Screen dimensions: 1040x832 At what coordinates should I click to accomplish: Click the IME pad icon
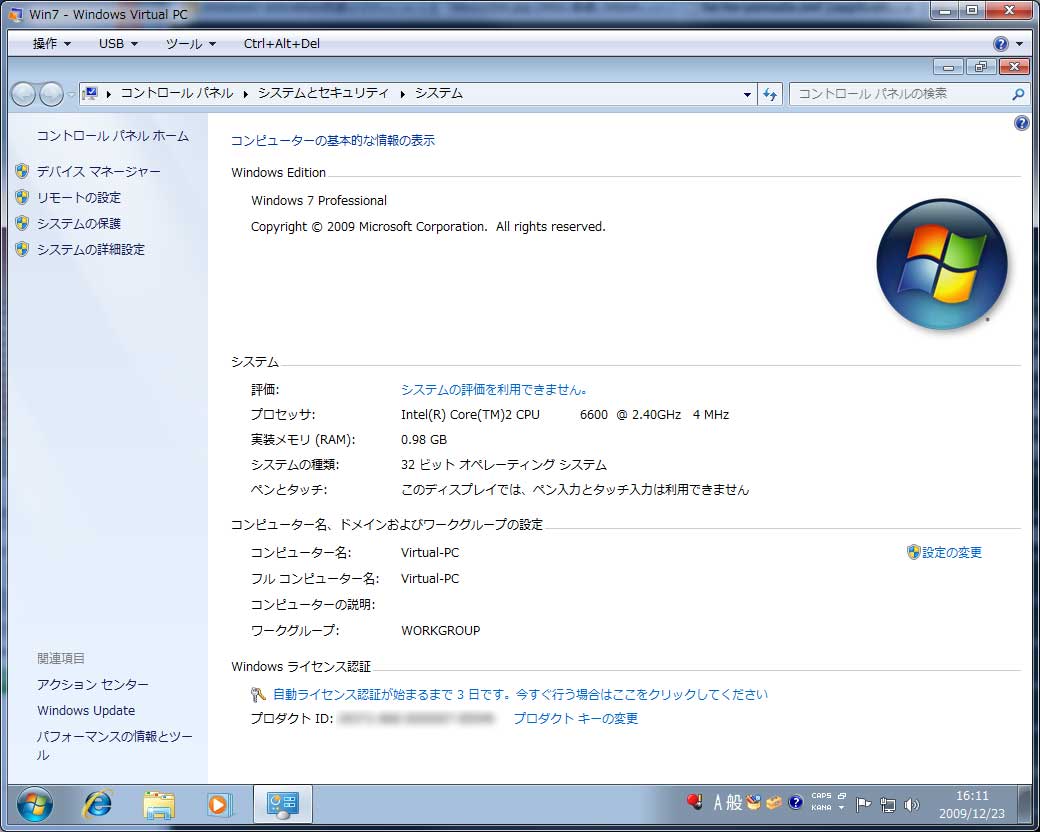point(753,803)
